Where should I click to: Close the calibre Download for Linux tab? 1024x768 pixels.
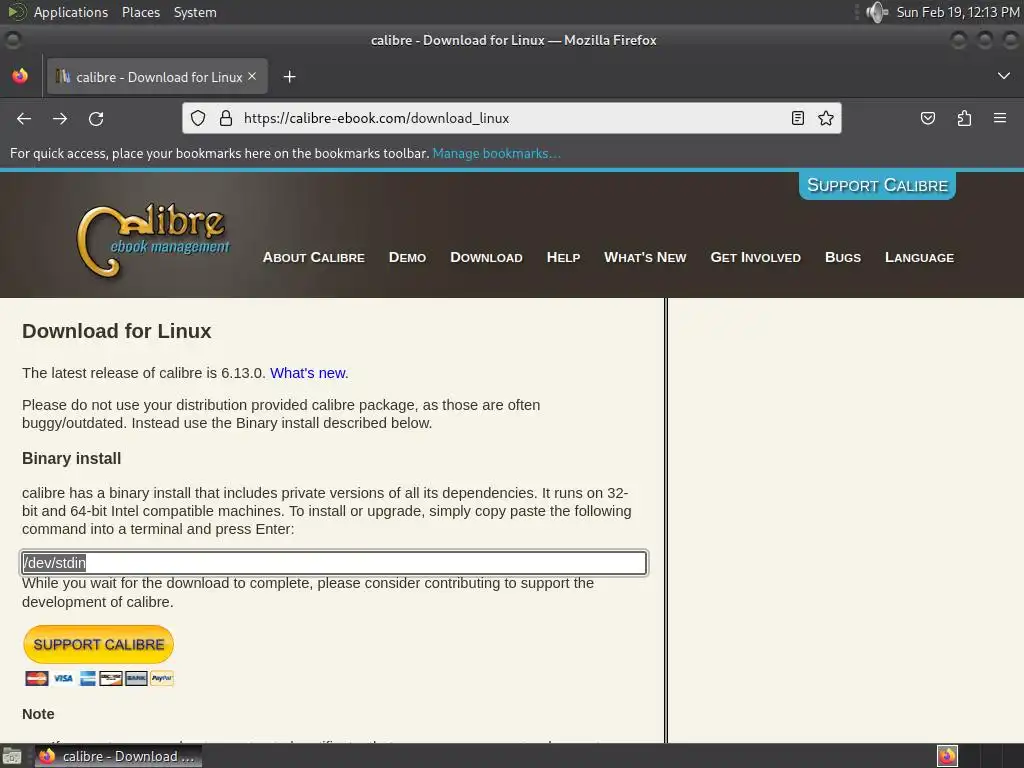point(252,76)
